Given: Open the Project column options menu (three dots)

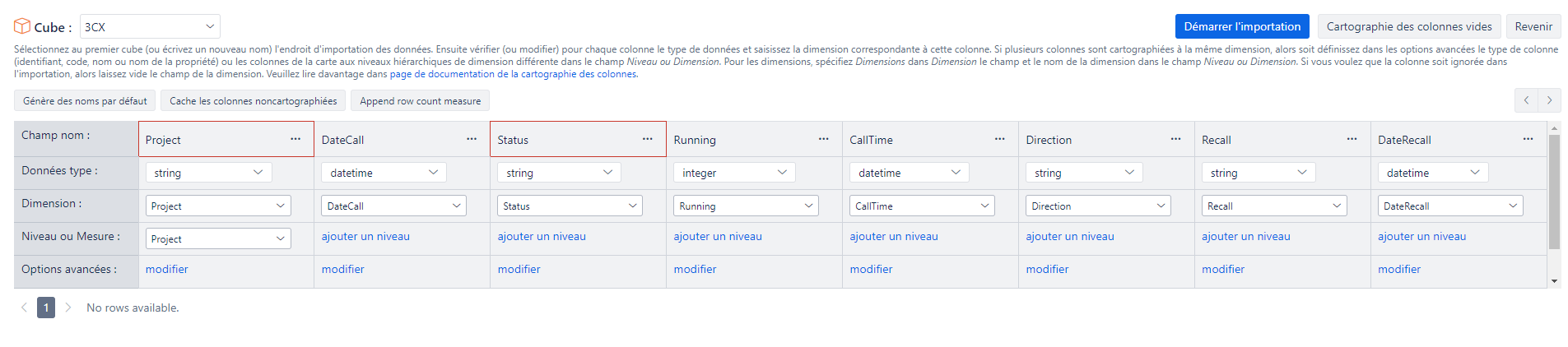Looking at the screenshot, I should pos(295,139).
